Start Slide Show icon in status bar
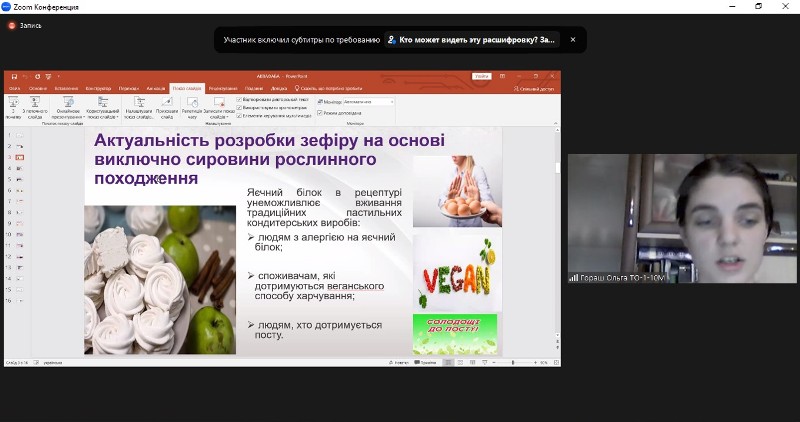This screenshot has height=422, width=800. pos(485,363)
